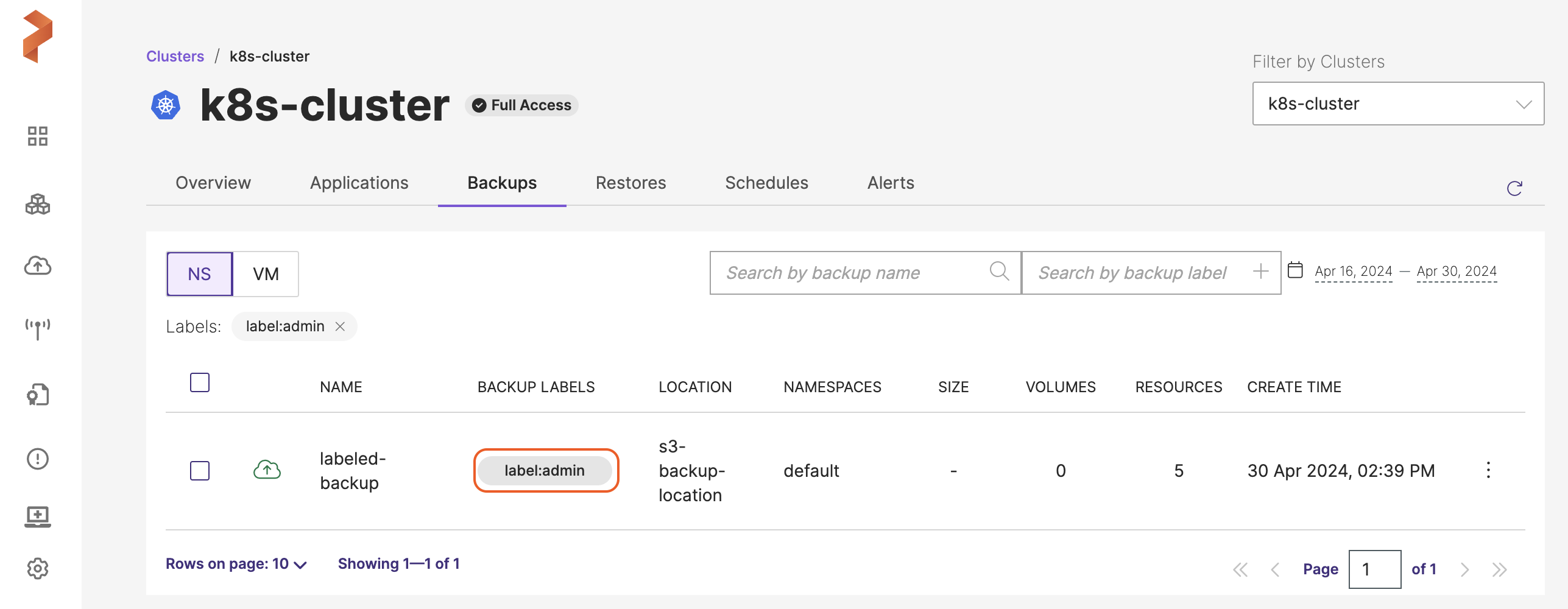The image size is (1568, 609).
Task: Switch to the Schedules tab
Action: (x=766, y=183)
